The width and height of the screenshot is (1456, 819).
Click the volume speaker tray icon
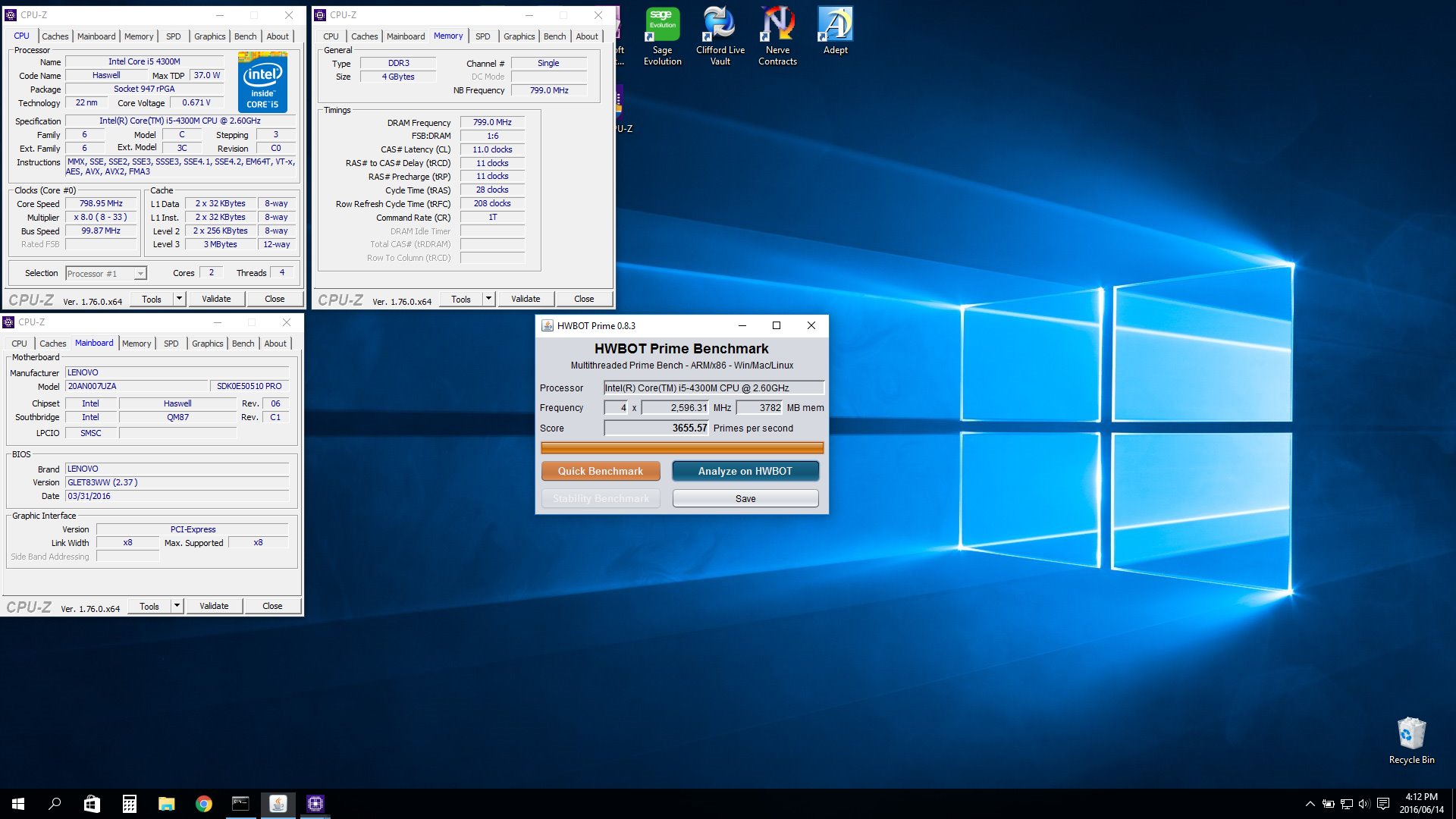point(1364,804)
